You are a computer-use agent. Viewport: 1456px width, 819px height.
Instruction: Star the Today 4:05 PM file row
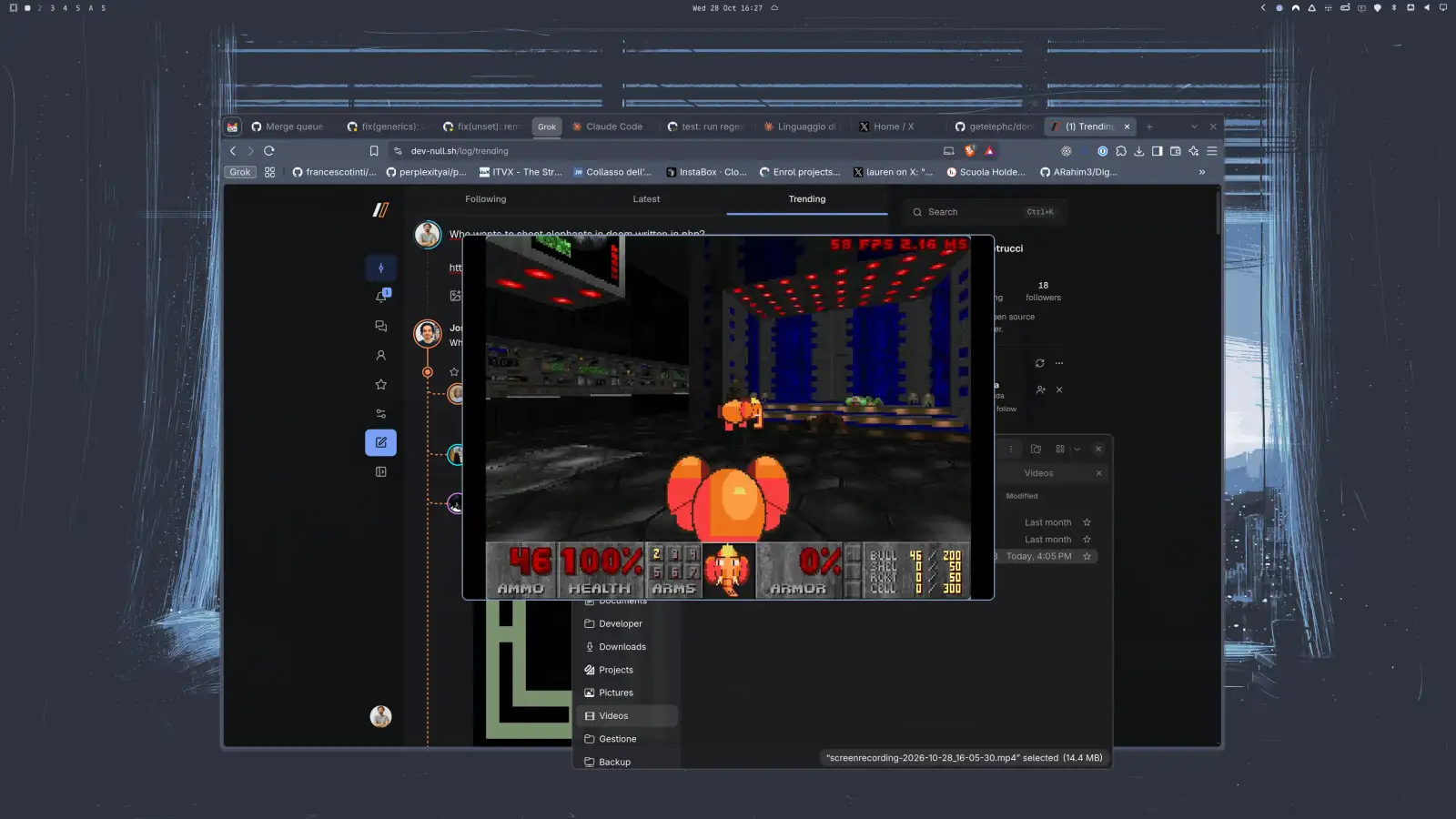1087,556
